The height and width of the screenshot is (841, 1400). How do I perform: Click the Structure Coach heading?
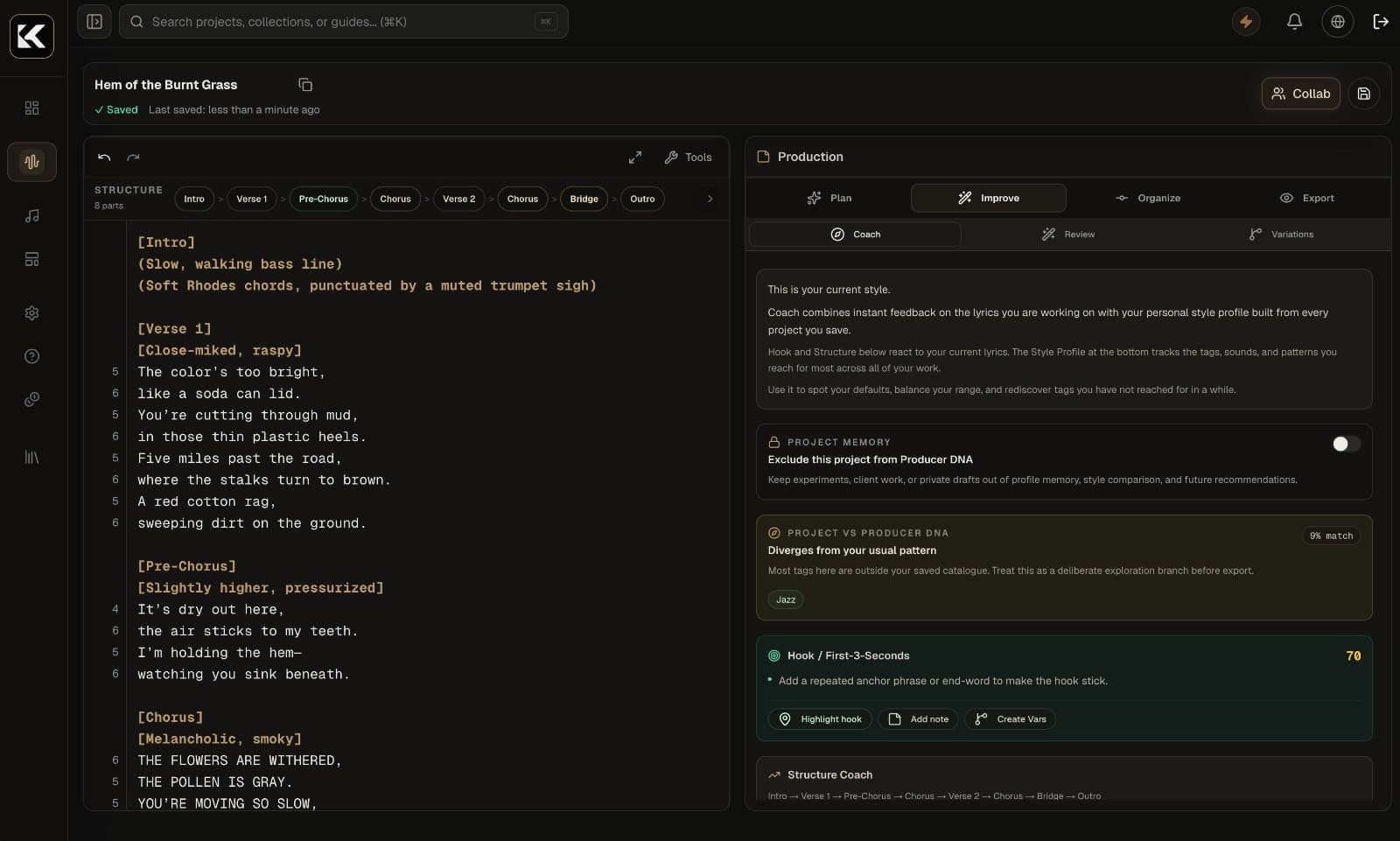click(x=829, y=774)
